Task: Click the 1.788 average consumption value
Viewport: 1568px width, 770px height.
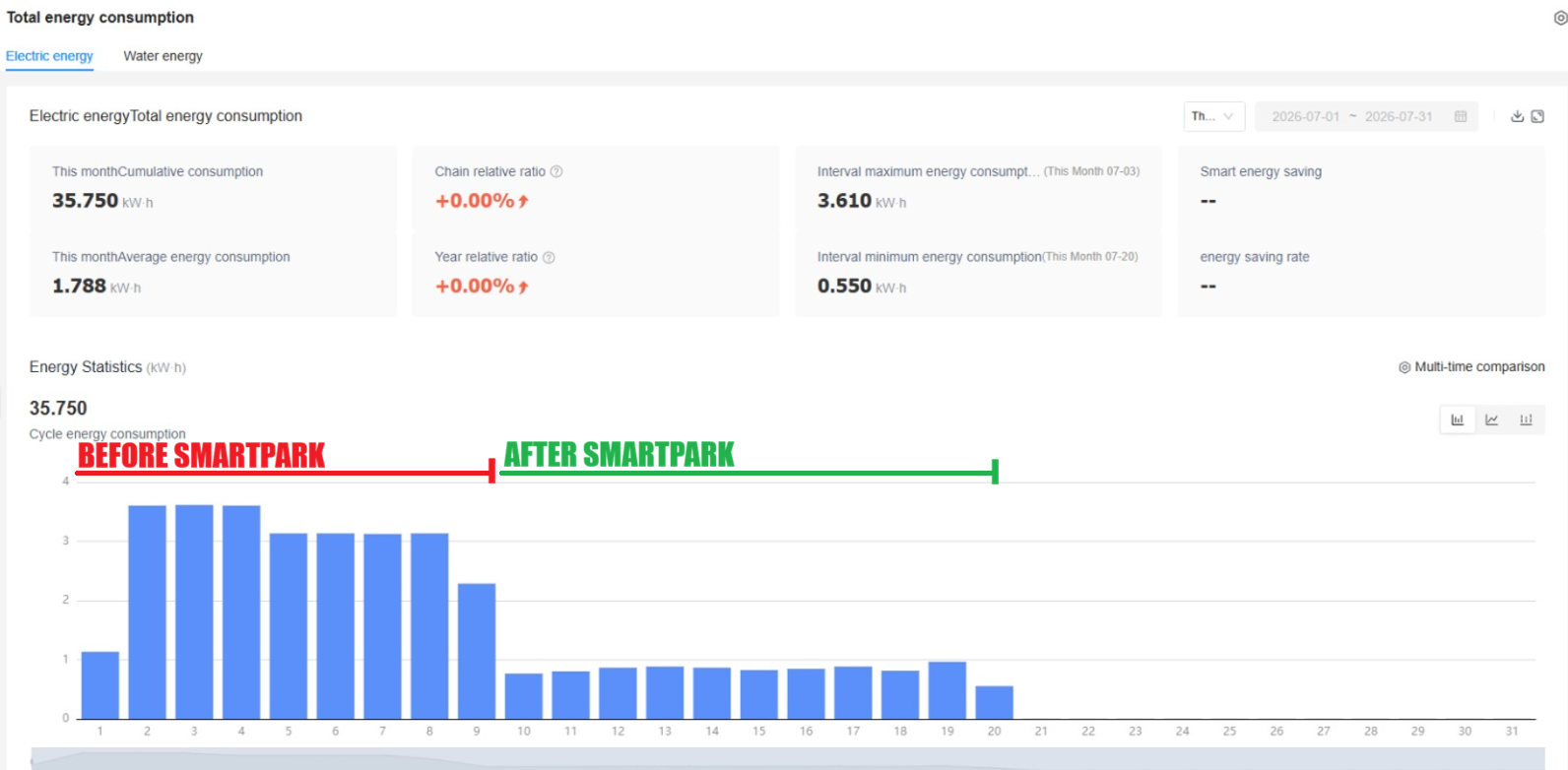Action: pyautogui.click(x=79, y=287)
